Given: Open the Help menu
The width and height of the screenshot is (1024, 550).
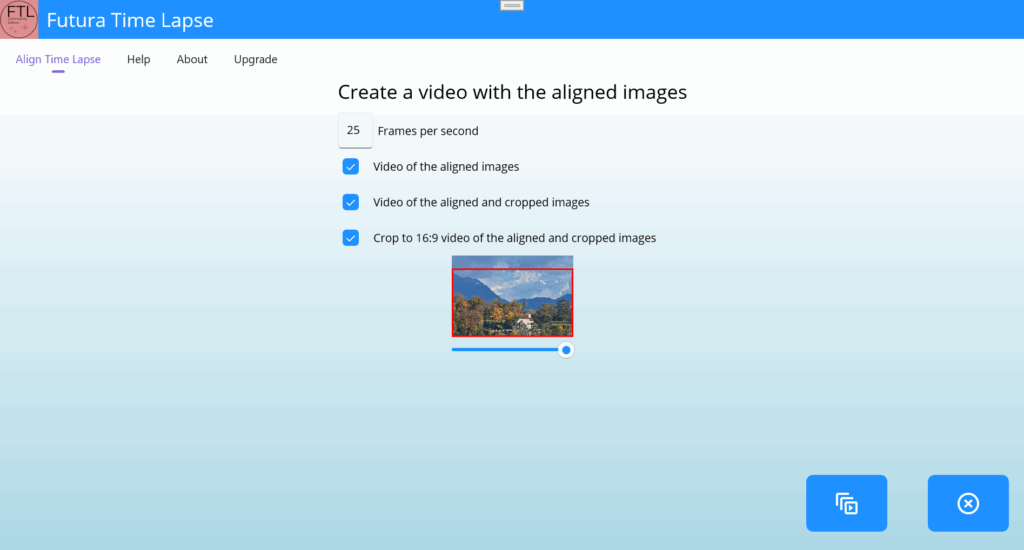Looking at the screenshot, I should (138, 60).
